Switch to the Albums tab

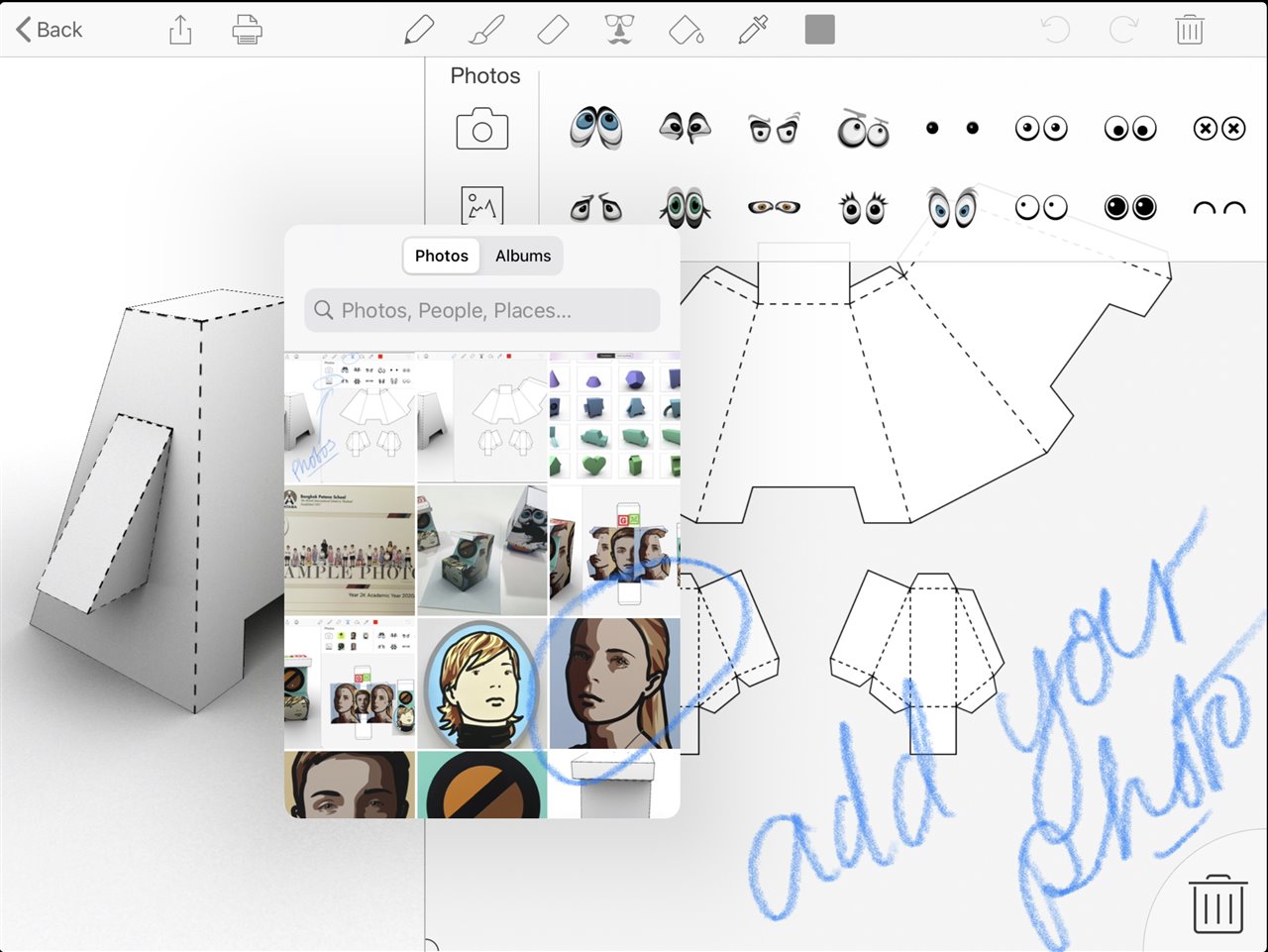tap(523, 256)
